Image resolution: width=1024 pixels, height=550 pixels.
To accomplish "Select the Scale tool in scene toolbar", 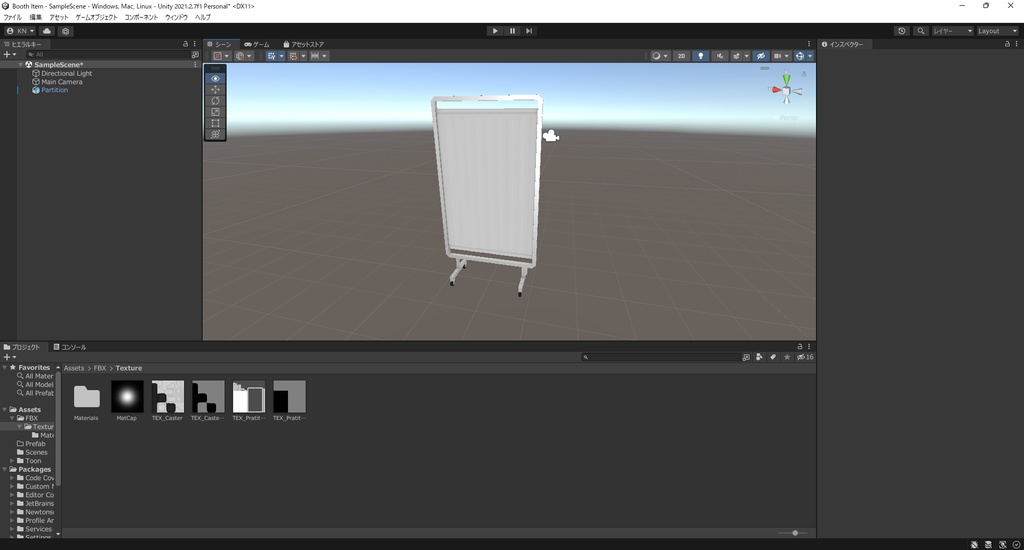I will tap(215, 112).
